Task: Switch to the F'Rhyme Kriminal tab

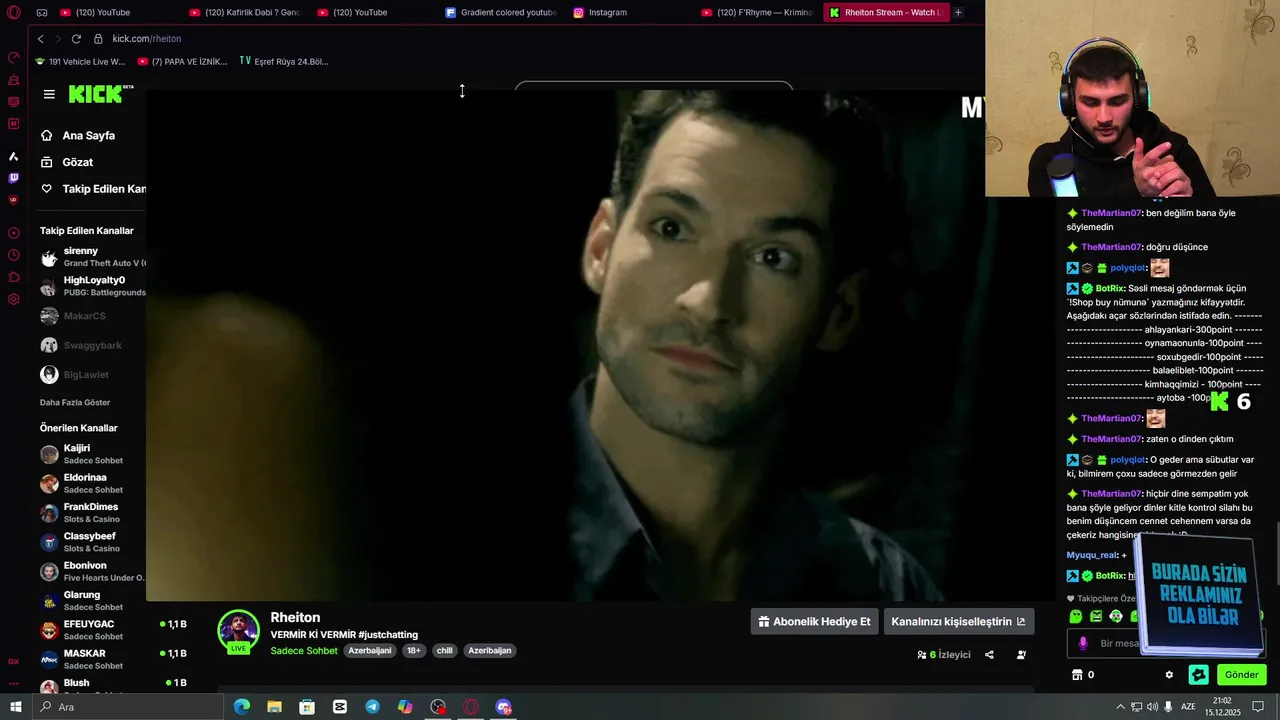Action: (757, 13)
